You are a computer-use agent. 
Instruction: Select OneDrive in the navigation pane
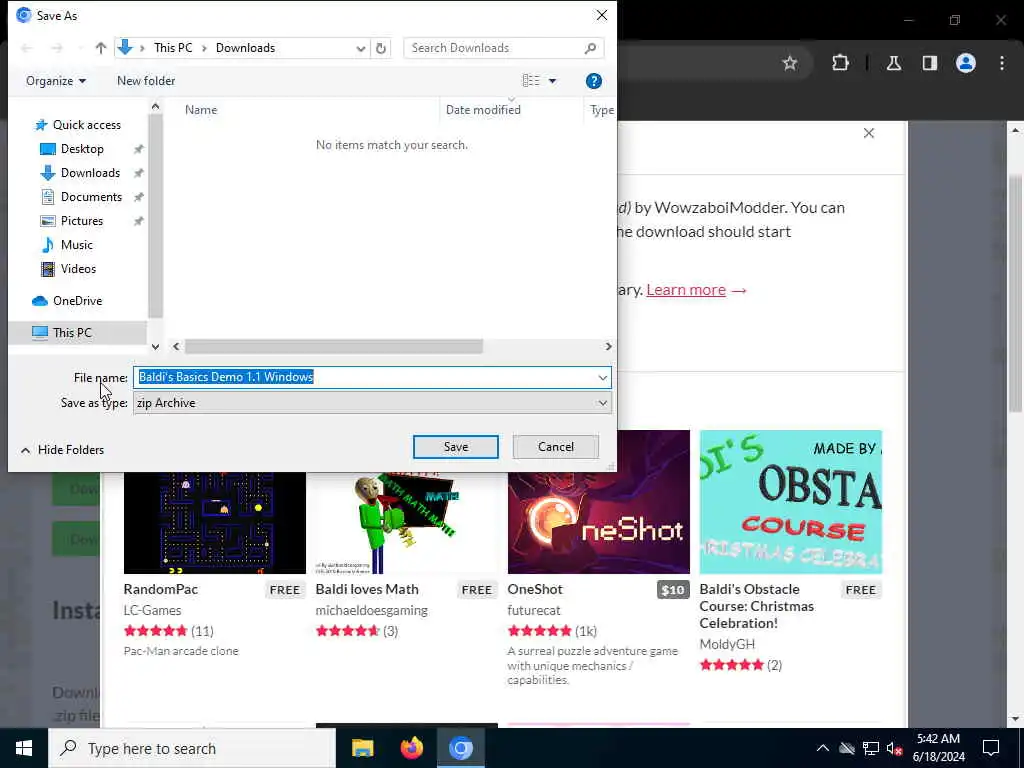coord(77,301)
